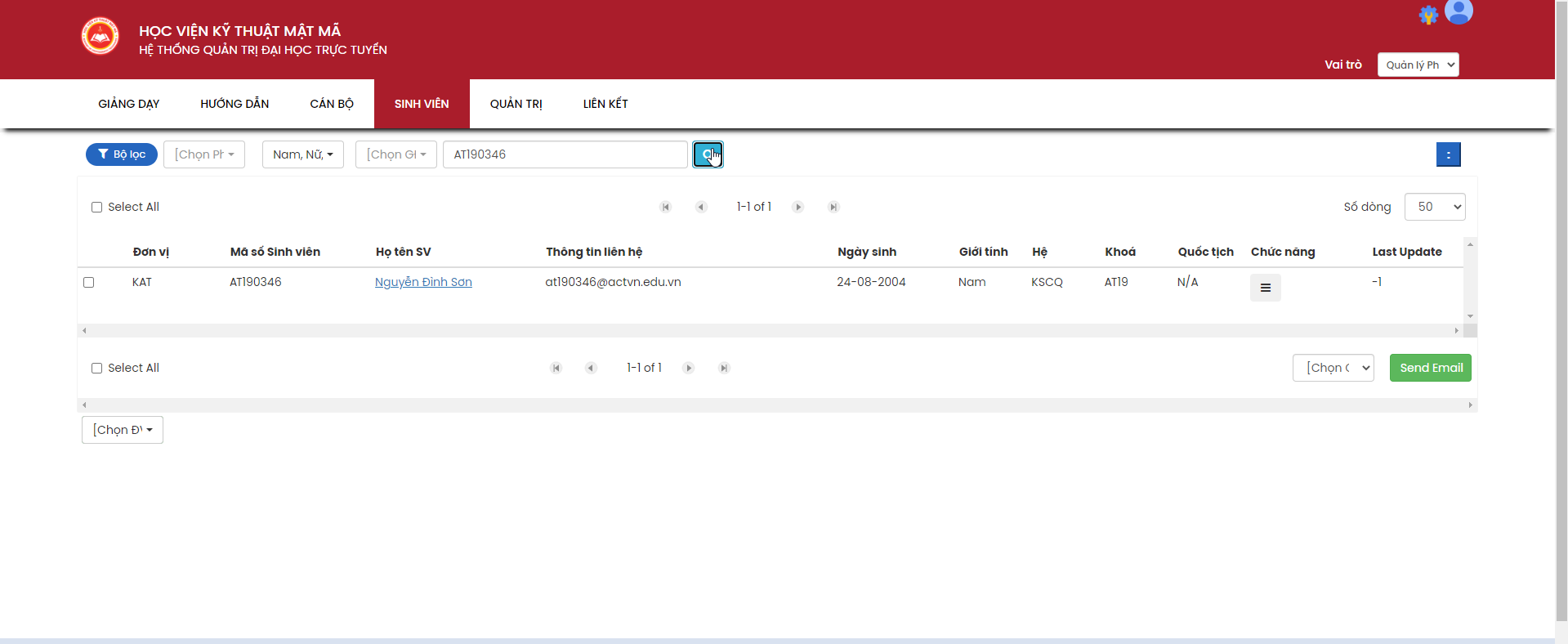
Task: Expand the [Chọn Ph filter dropdown
Action: [x=204, y=154]
